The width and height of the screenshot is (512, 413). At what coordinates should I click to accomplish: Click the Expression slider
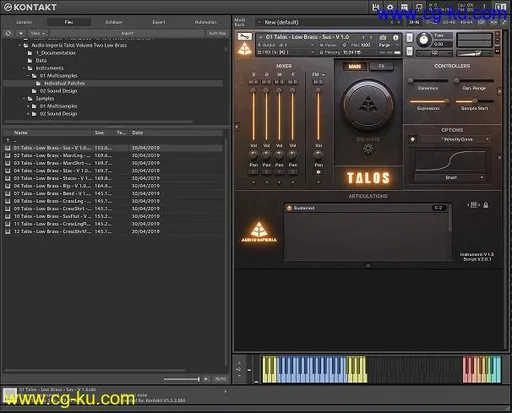428,101
